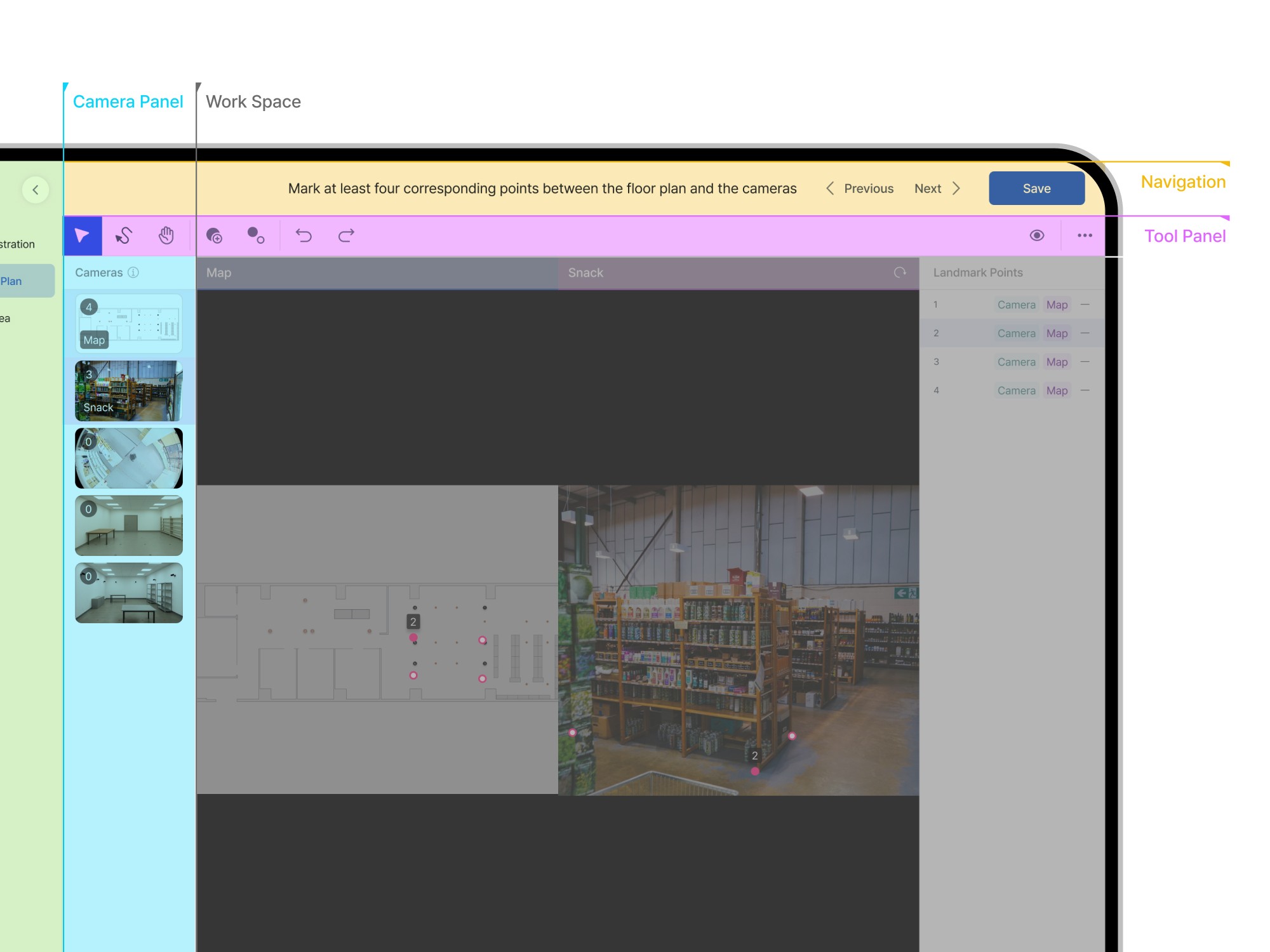Select the Snack camera thumbnail
Screen dimensions: 1270x952
coord(129,391)
